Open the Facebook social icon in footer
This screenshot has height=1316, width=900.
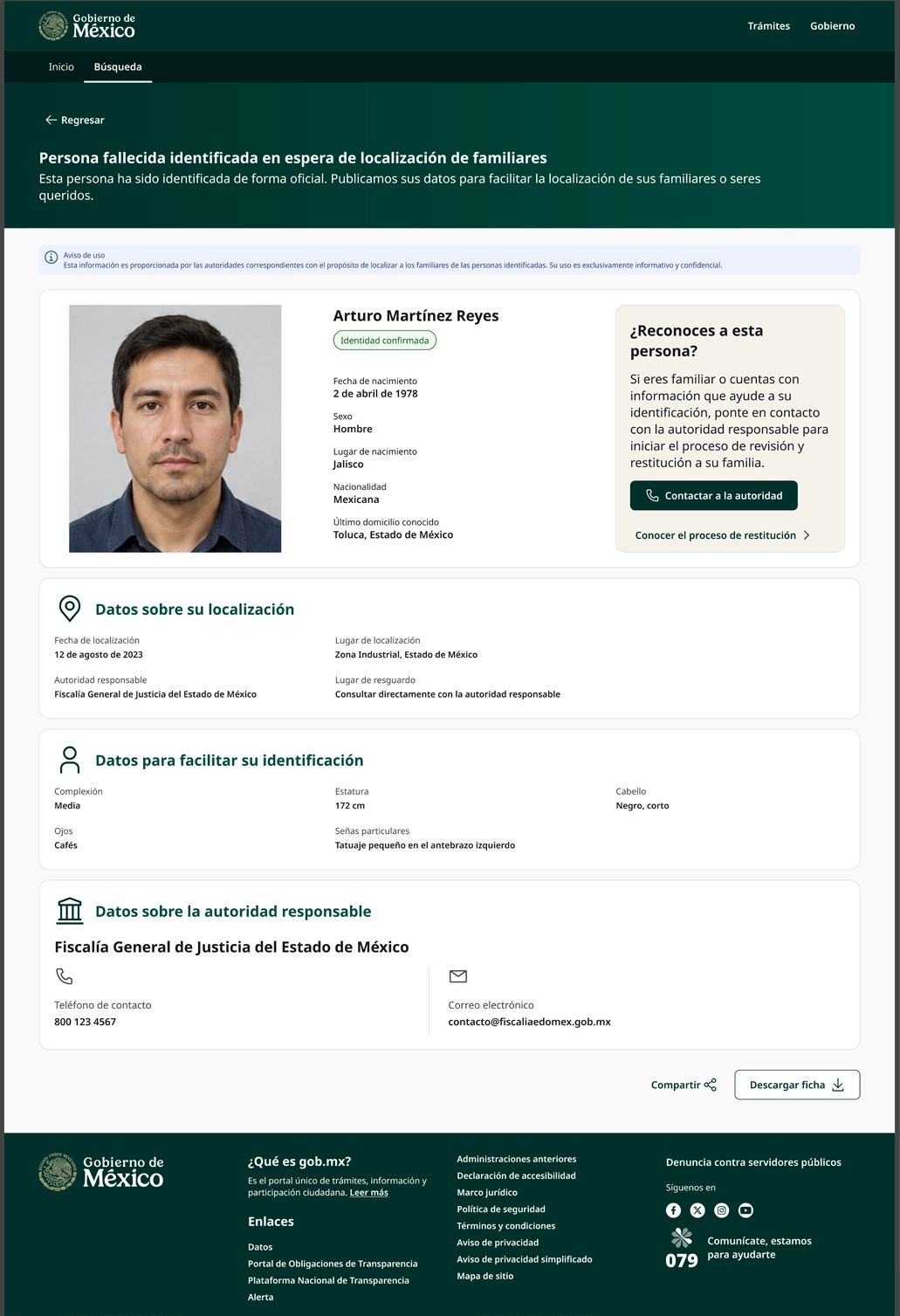(x=673, y=1210)
